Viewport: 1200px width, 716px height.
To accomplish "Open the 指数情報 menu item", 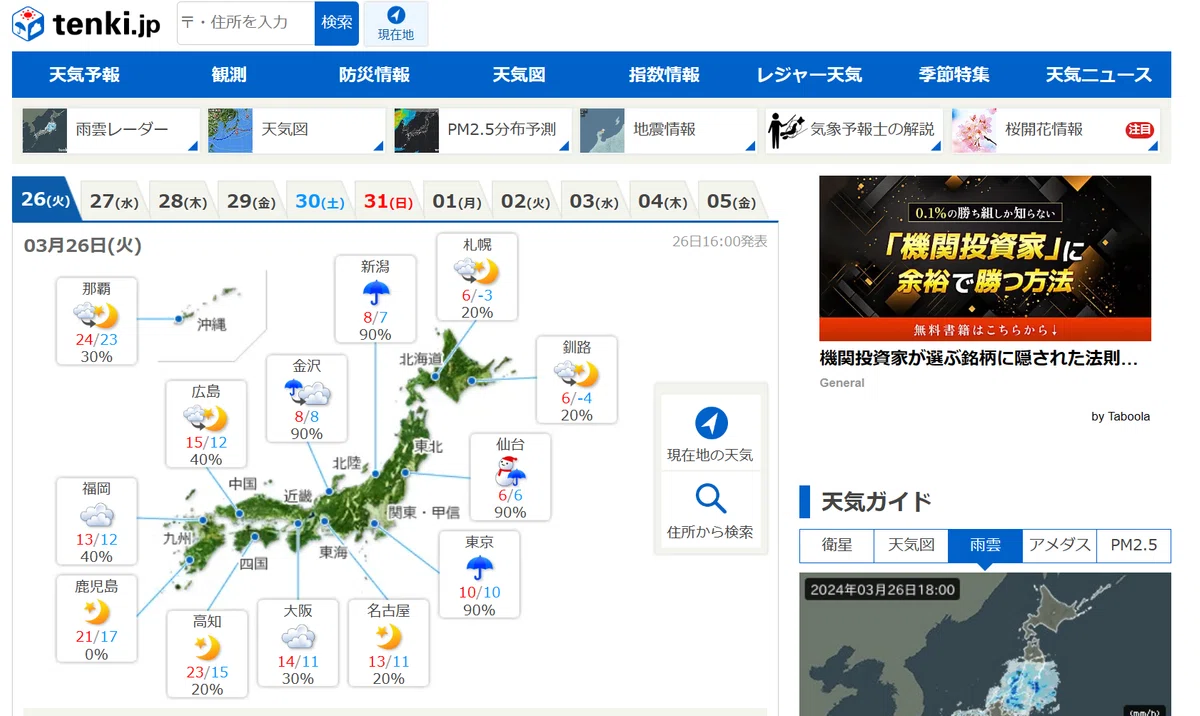I will [664, 75].
